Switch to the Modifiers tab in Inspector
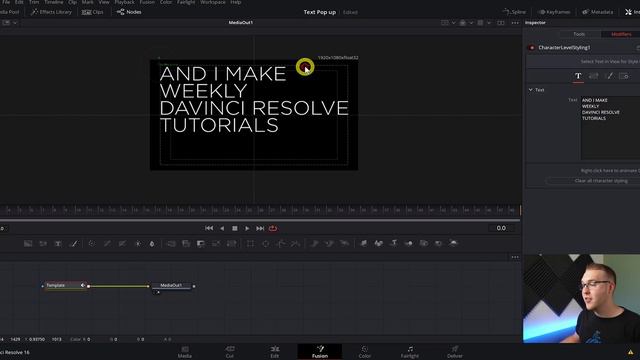The image size is (640, 360). pyautogui.click(x=621, y=34)
